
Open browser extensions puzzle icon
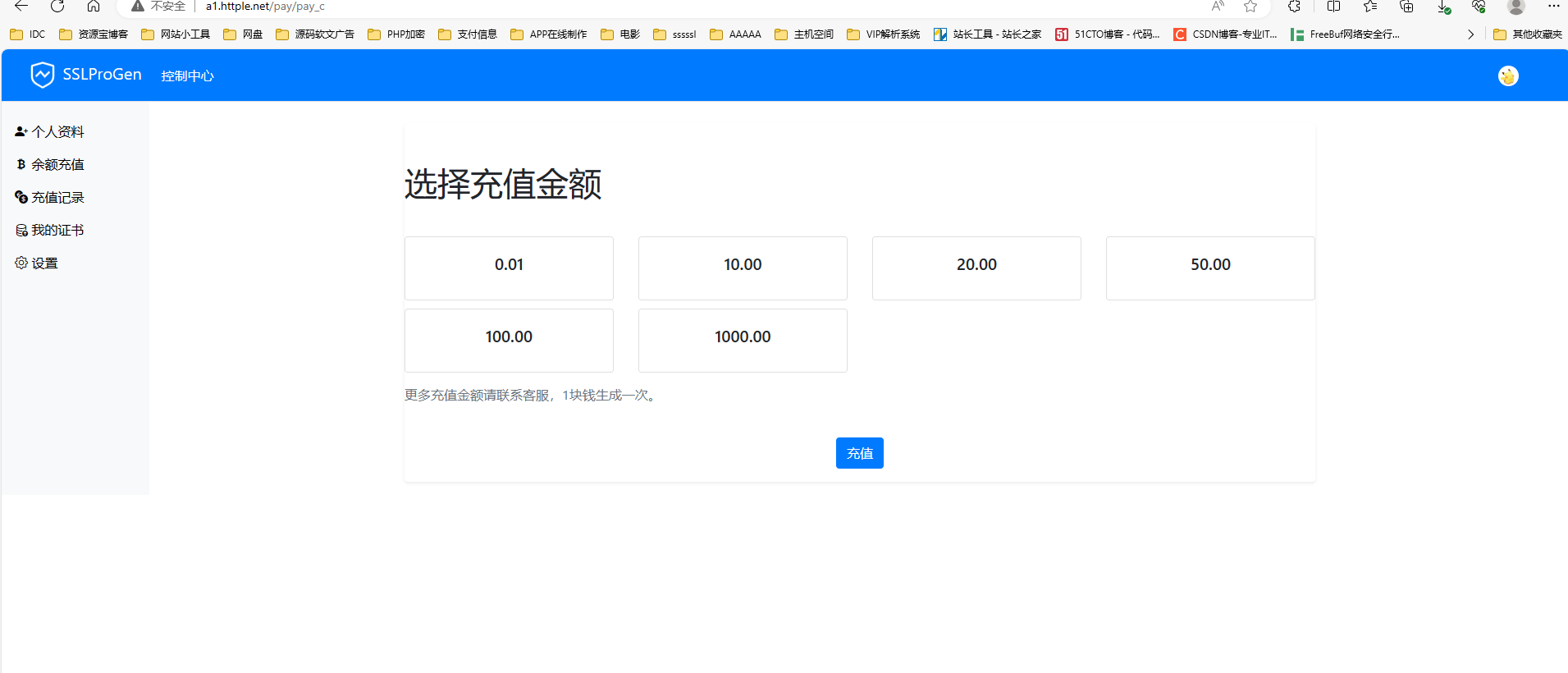pyautogui.click(x=1294, y=7)
